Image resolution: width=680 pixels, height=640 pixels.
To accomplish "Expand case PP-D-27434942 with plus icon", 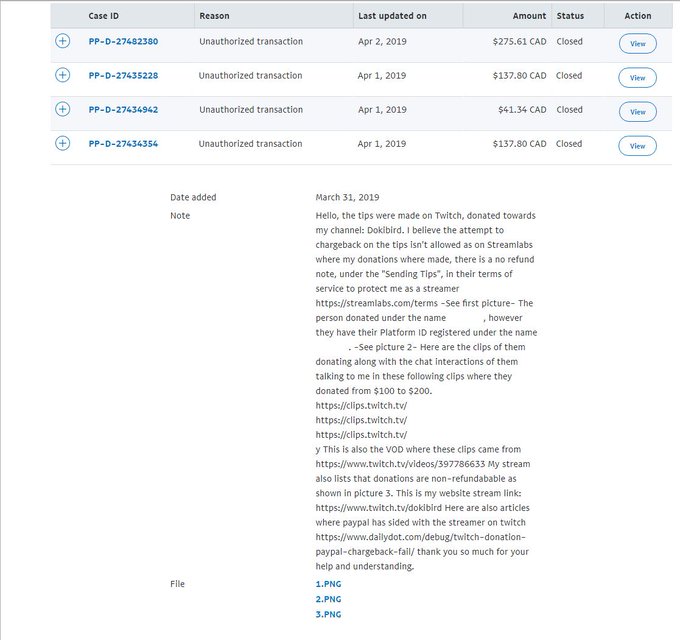I will [x=62, y=109].
